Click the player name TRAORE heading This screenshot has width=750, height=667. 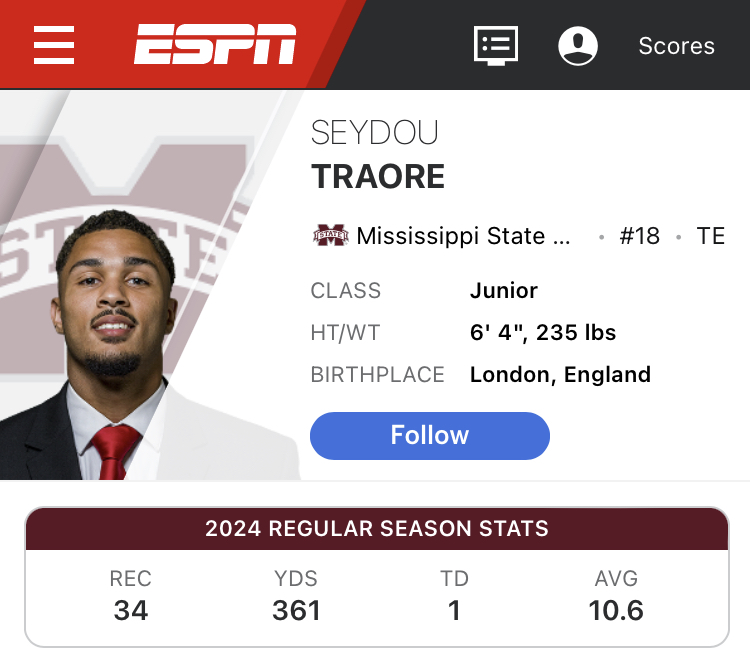378,177
